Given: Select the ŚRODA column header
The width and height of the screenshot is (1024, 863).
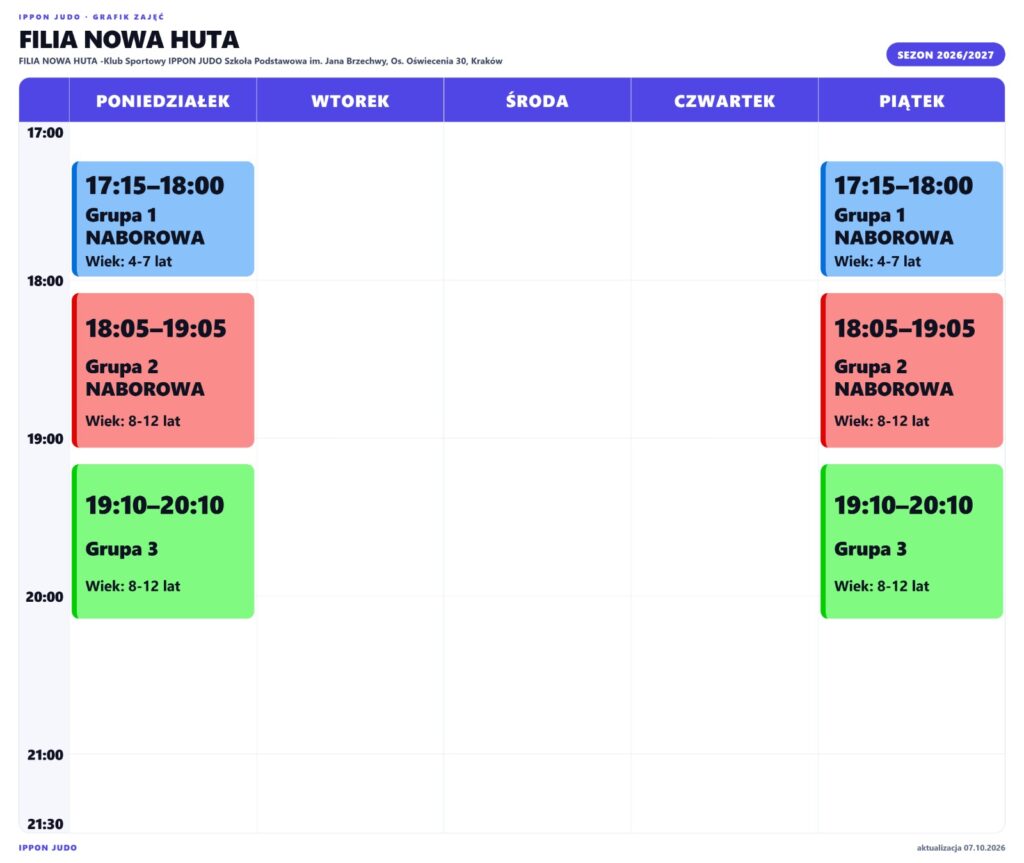Looking at the screenshot, I should [537, 101].
